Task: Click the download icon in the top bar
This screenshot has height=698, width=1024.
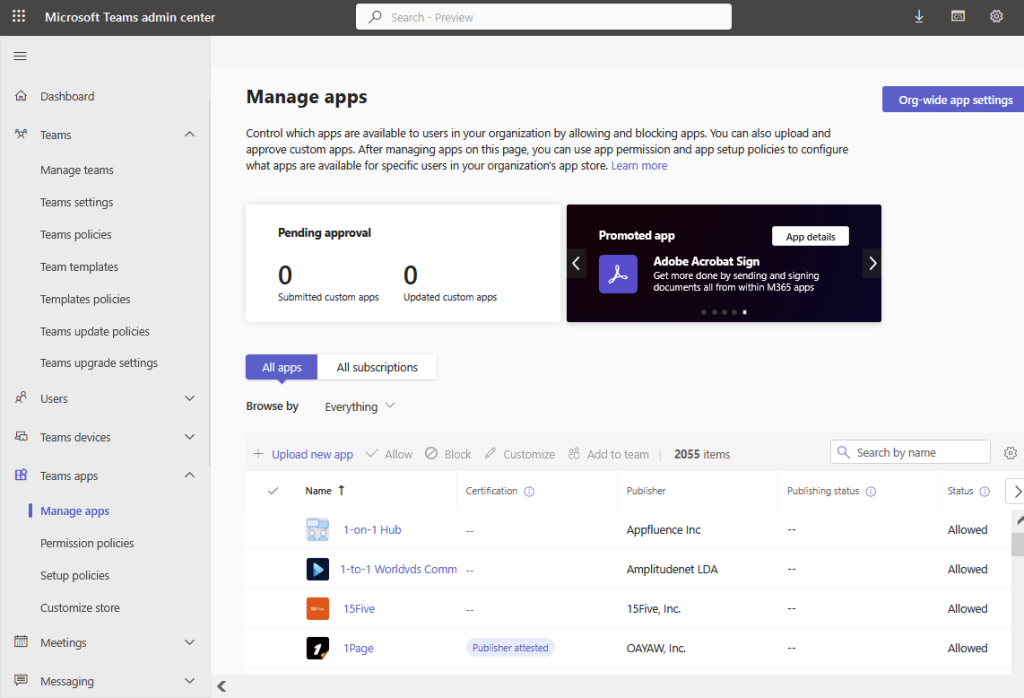Action: coord(919,16)
